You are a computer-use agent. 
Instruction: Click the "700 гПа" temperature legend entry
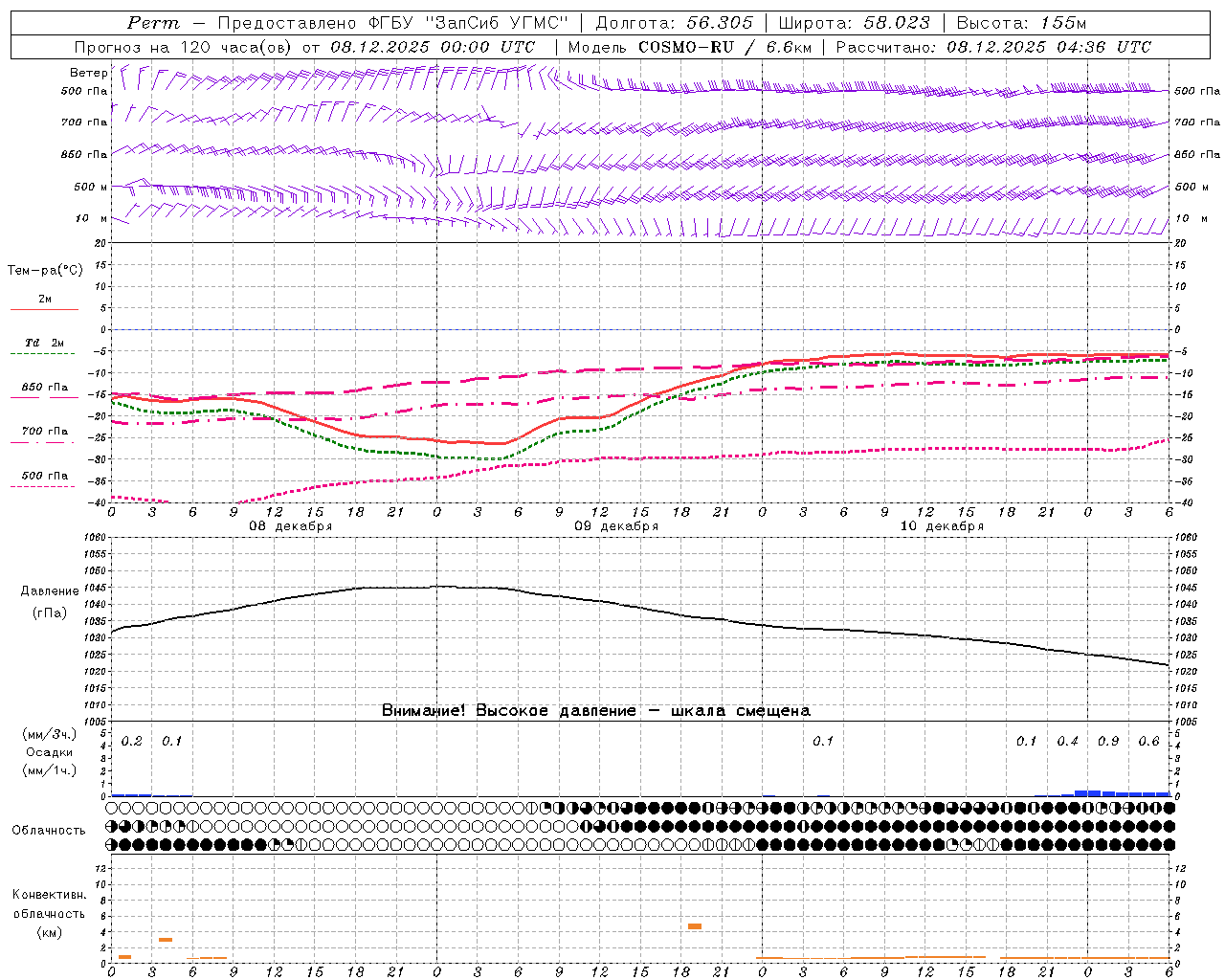pyautogui.click(x=45, y=432)
